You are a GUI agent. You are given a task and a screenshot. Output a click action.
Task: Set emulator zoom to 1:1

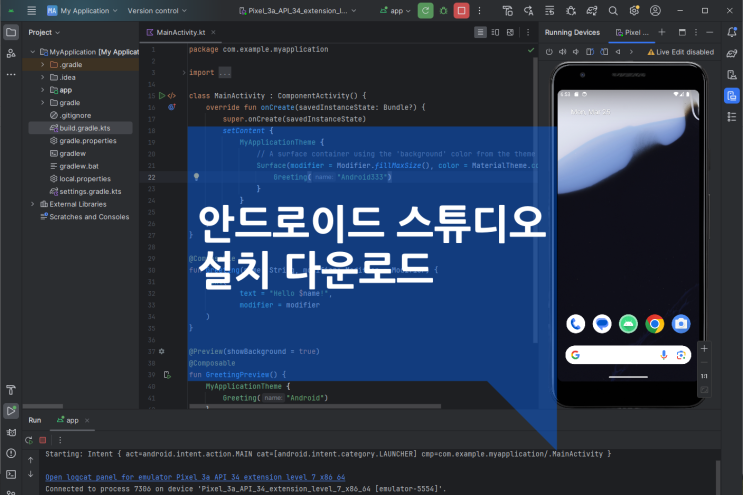[x=704, y=376]
